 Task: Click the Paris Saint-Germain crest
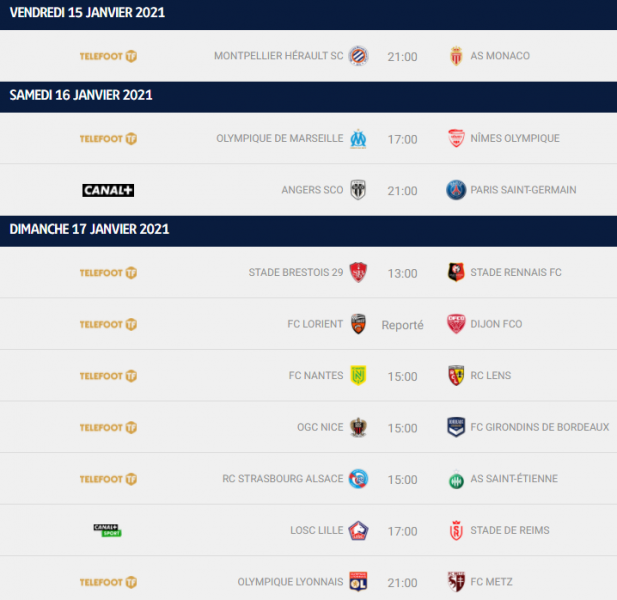click(456, 190)
